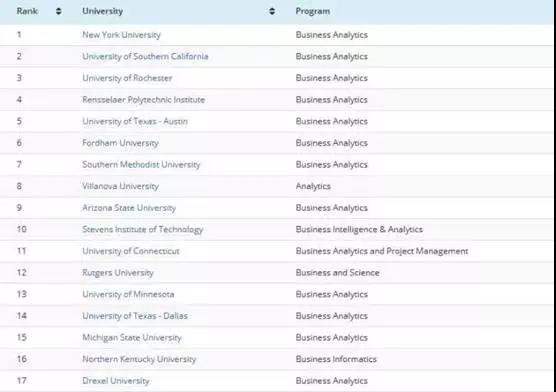Open Rutgers University link

click(x=118, y=273)
